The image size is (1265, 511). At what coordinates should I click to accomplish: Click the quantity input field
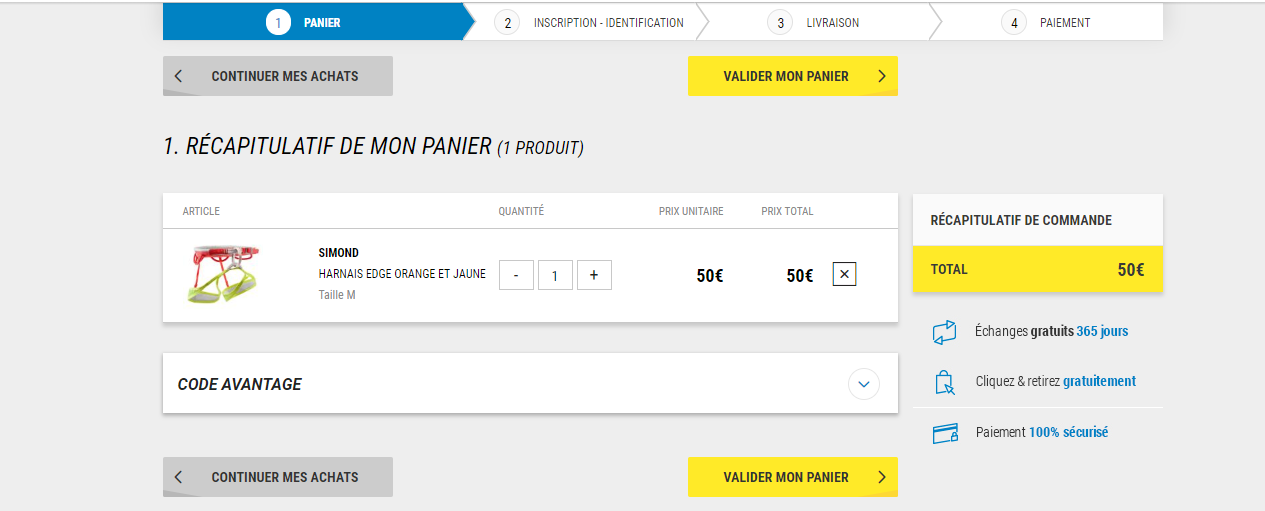555,275
